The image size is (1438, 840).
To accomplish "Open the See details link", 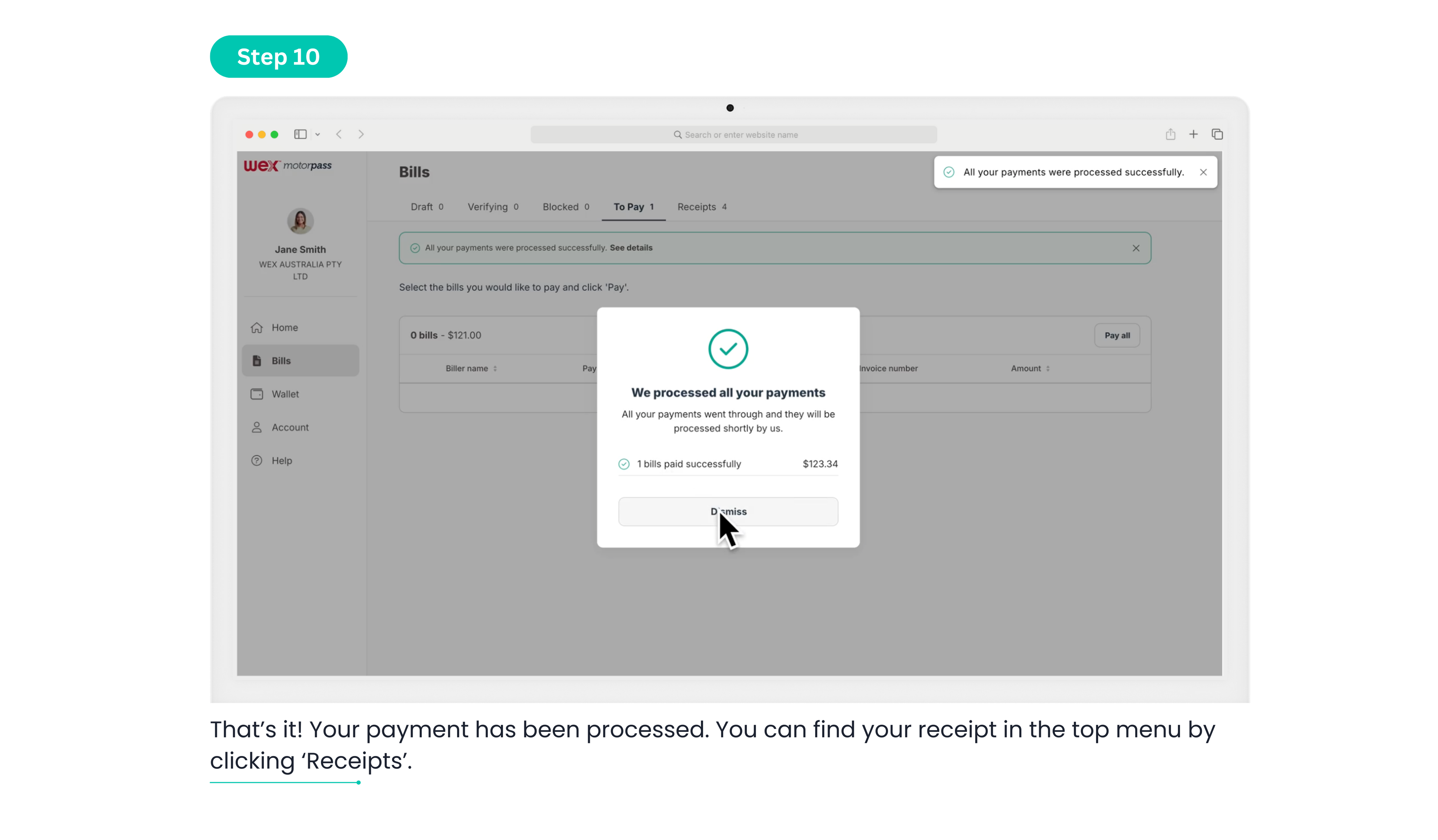I will coord(630,248).
